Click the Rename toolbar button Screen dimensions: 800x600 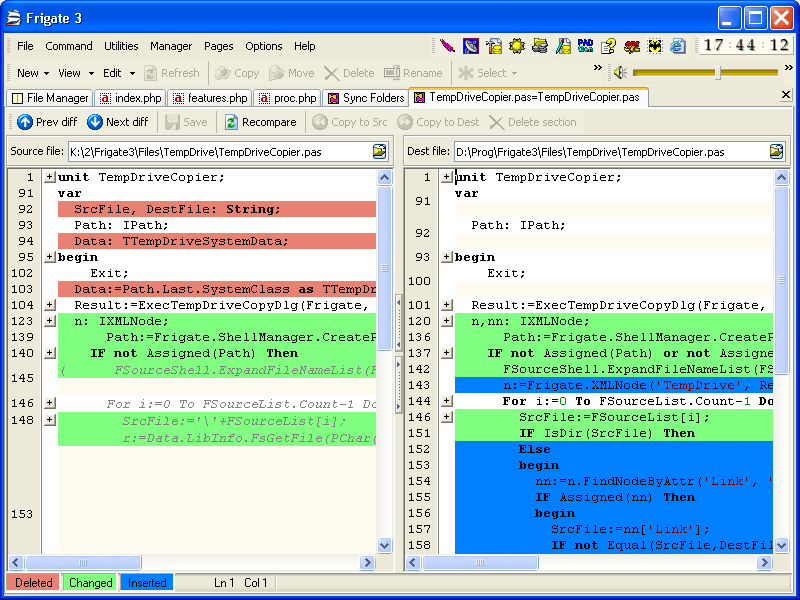coord(413,73)
